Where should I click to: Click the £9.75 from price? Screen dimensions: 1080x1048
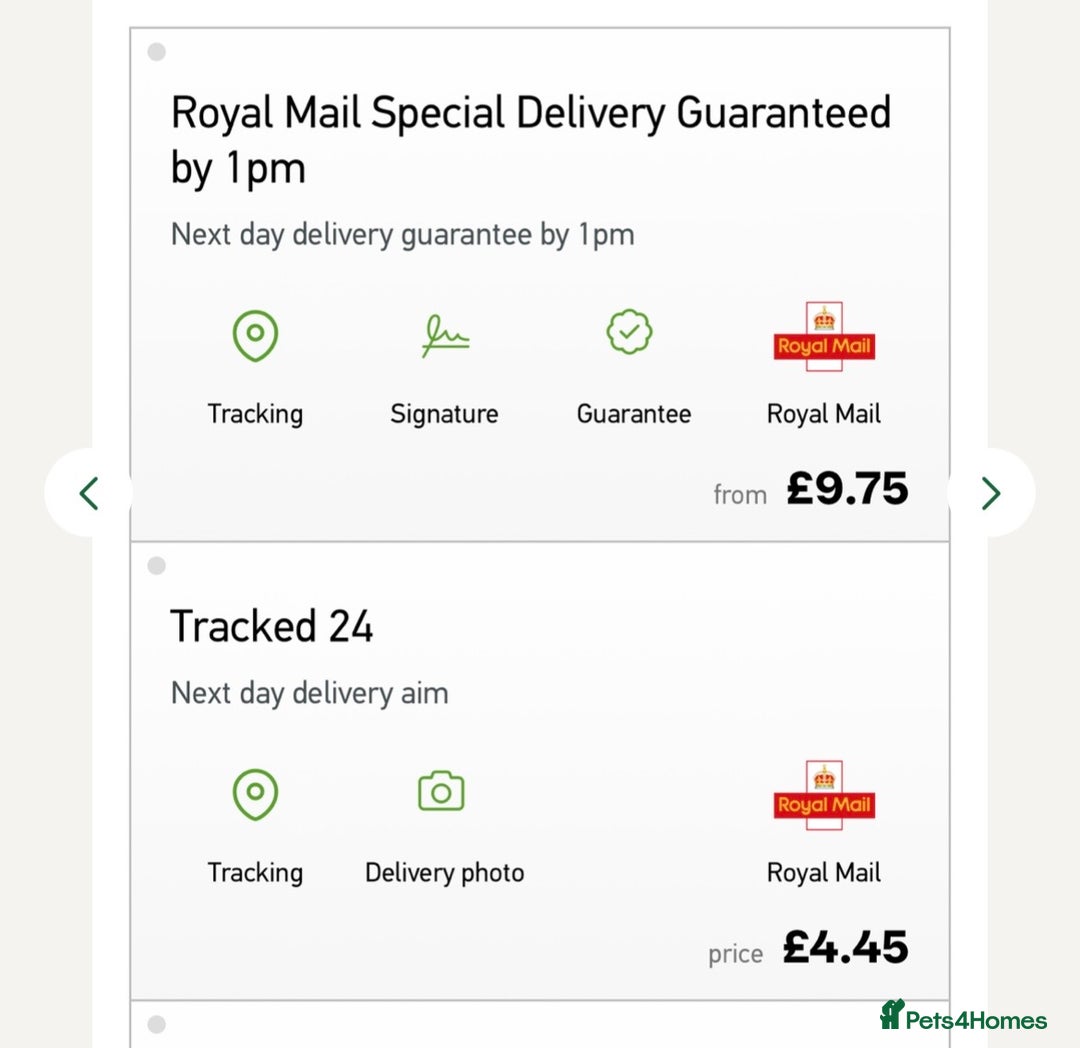[x=846, y=490]
